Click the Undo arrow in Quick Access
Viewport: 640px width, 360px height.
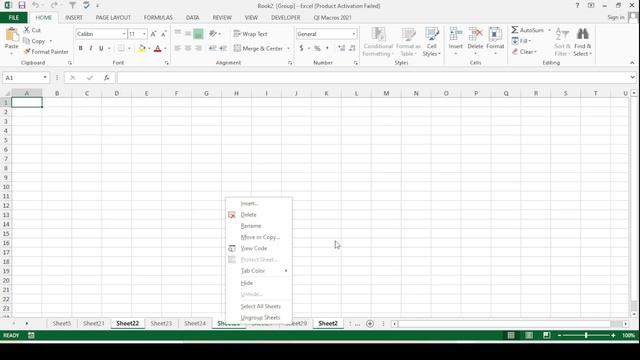tap(36, 5)
